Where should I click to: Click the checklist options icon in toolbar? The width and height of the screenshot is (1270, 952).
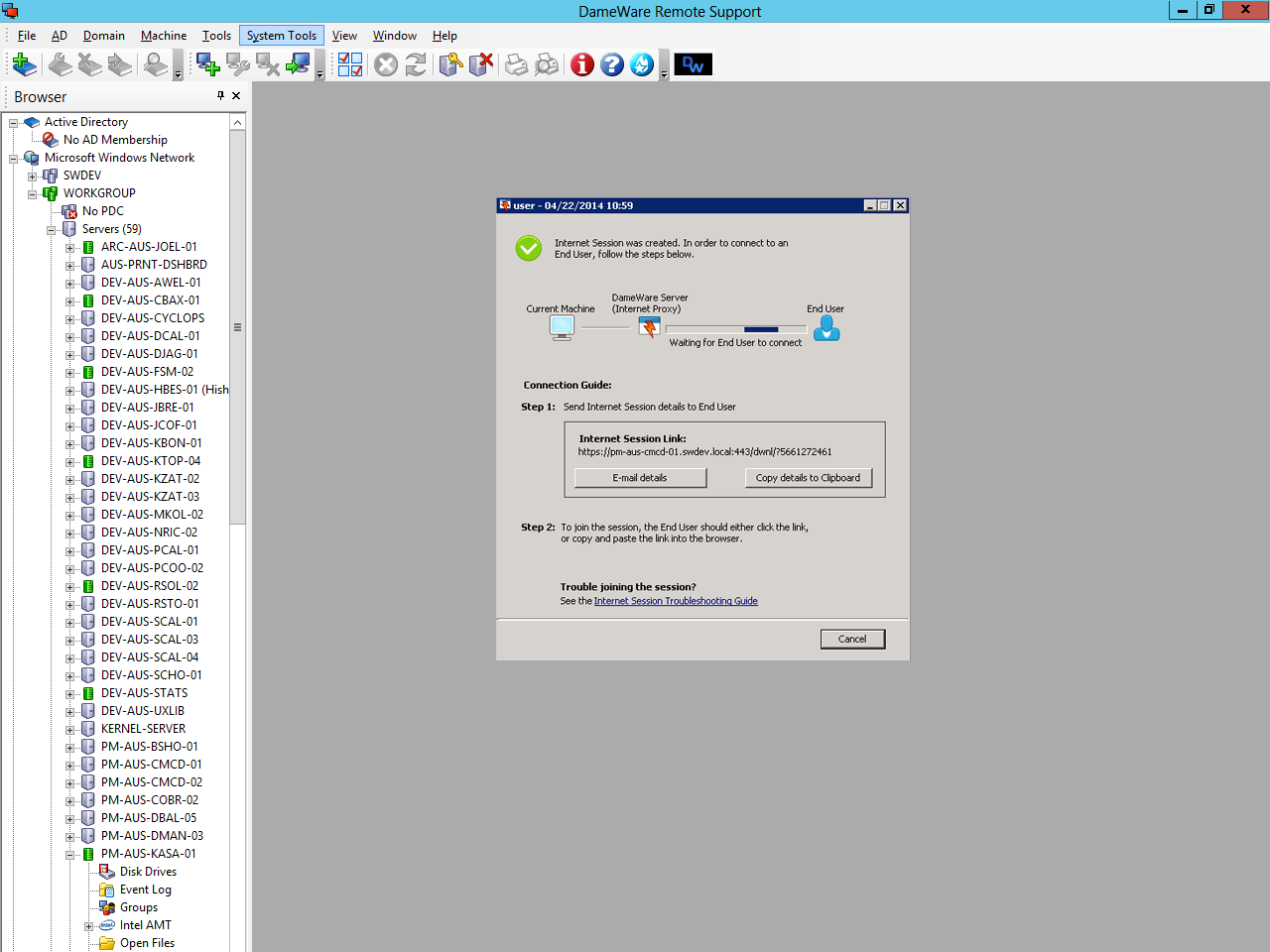coord(350,65)
